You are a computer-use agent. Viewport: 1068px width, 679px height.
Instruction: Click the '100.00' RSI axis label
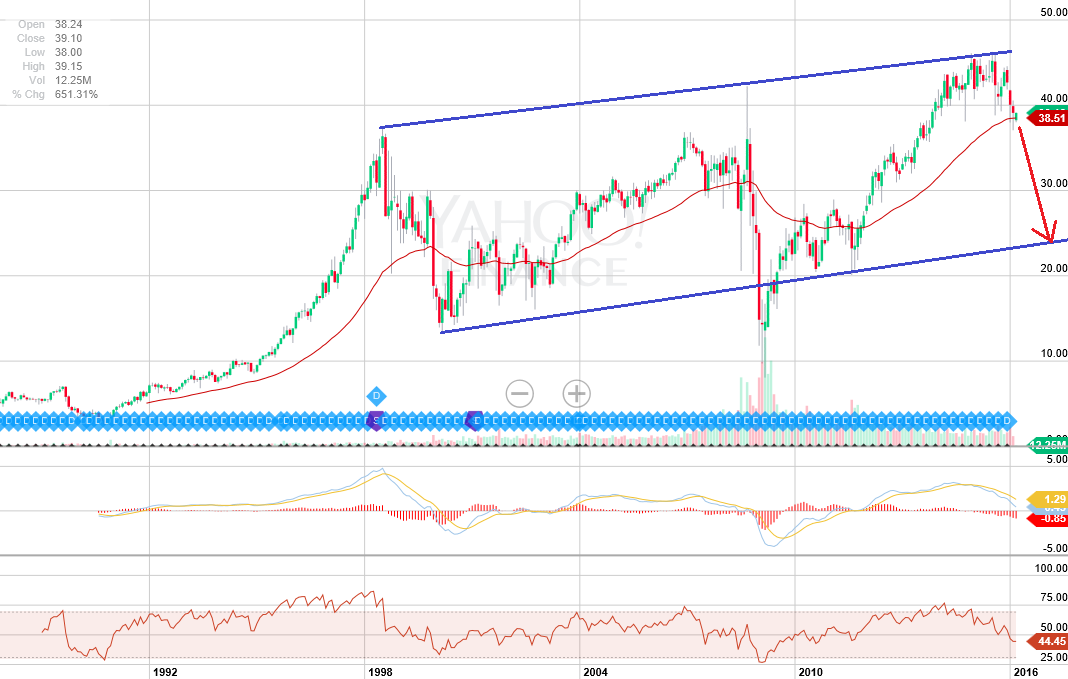point(1051,568)
